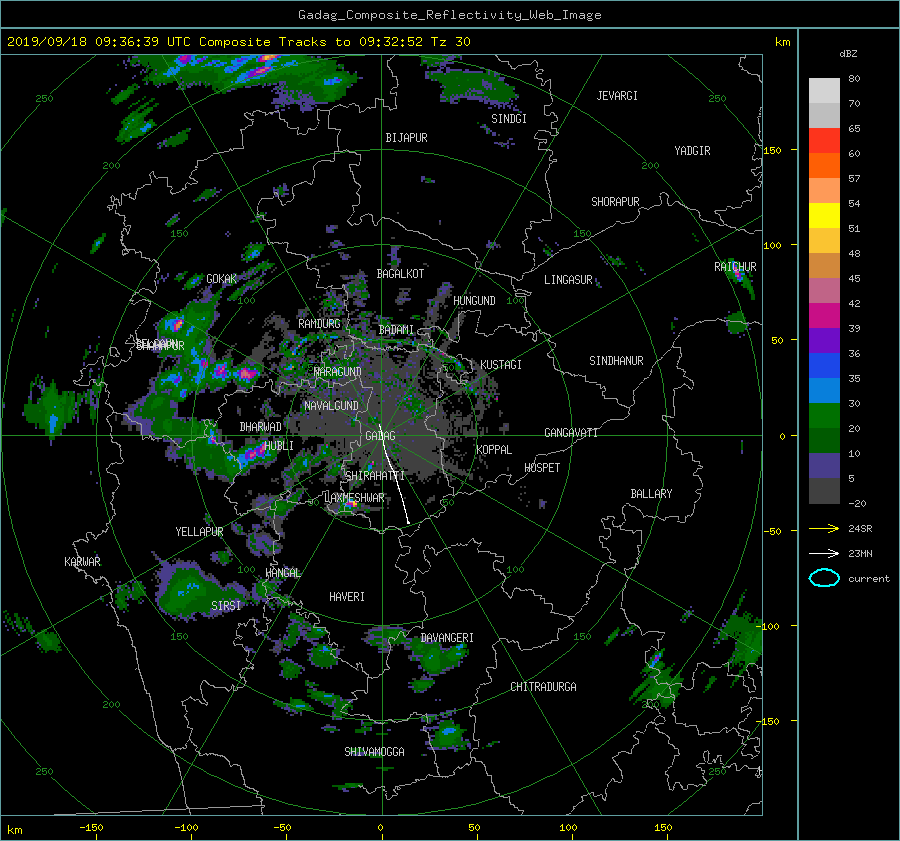900x841 pixels.
Task: Click the SINDHANUR city label
Action: tap(616, 361)
